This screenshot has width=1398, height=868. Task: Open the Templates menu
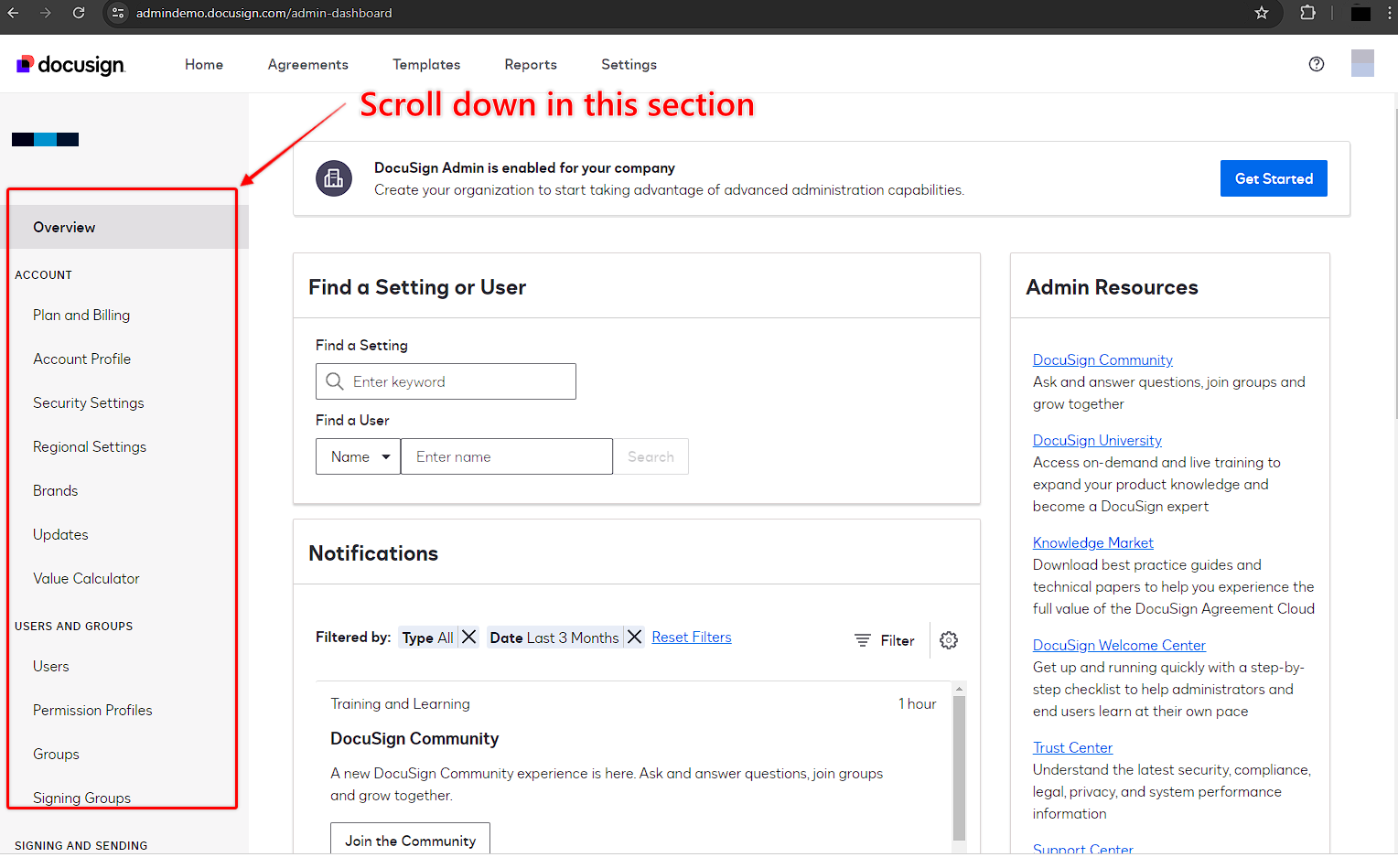426,64
